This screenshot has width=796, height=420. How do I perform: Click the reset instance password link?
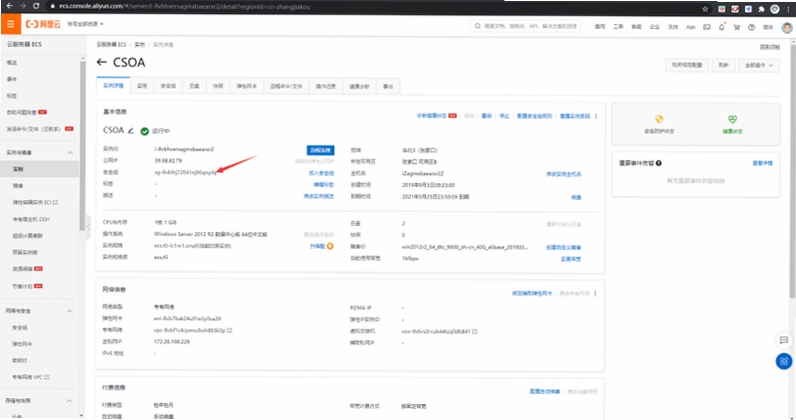[575, 116]
